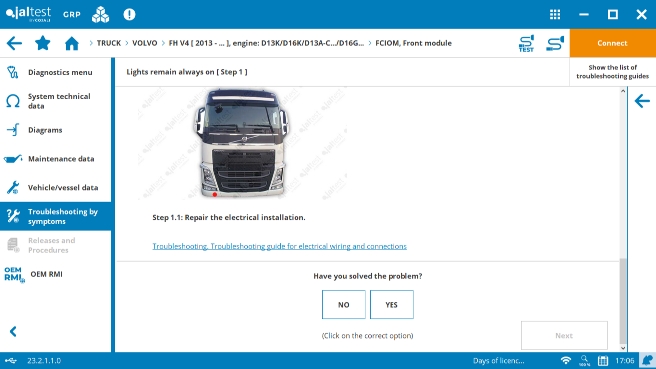Click the connector cable icon beside Connect

pyautogui.click(x=555, y=44)
